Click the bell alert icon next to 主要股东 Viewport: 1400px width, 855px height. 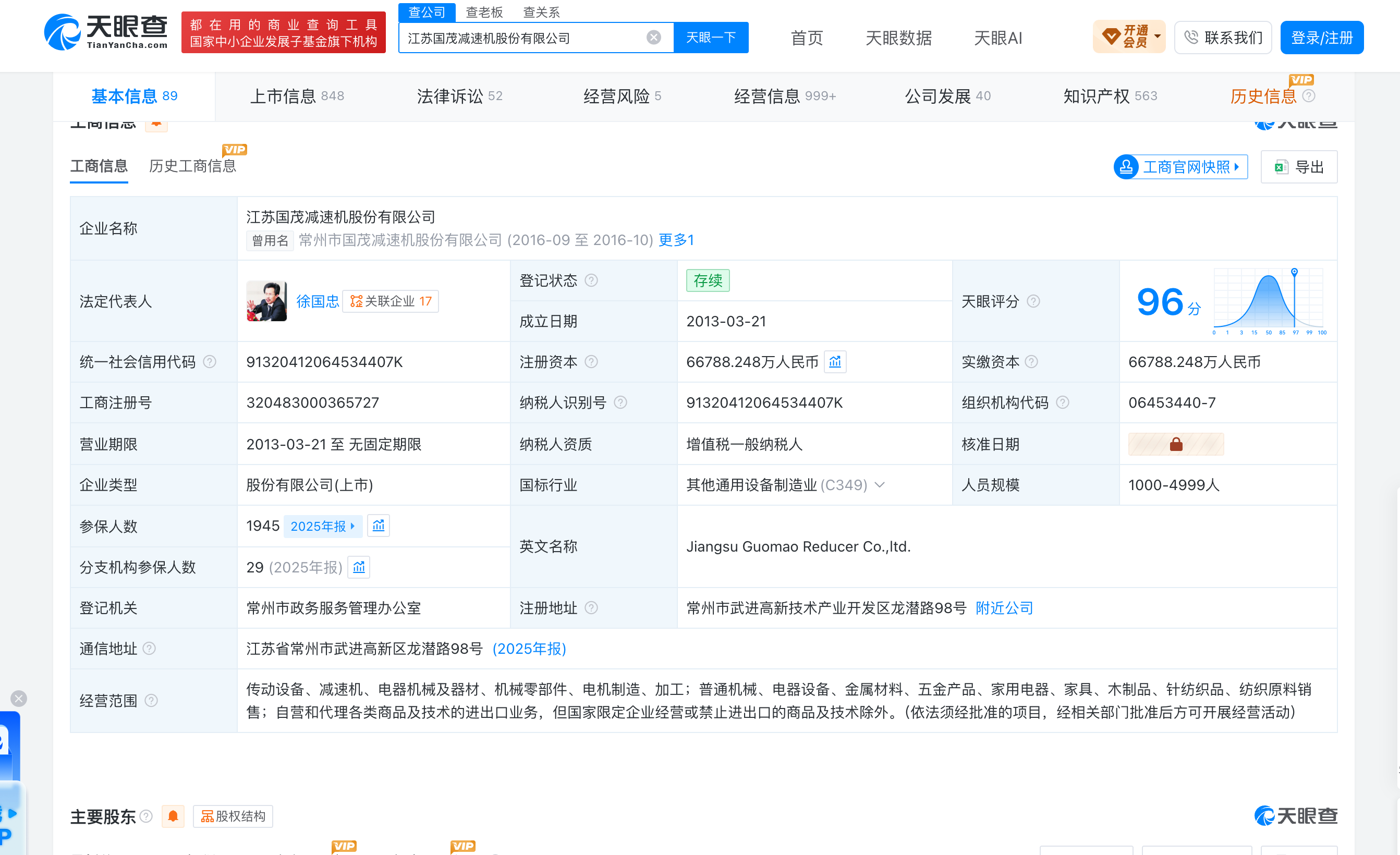point(173,816)
